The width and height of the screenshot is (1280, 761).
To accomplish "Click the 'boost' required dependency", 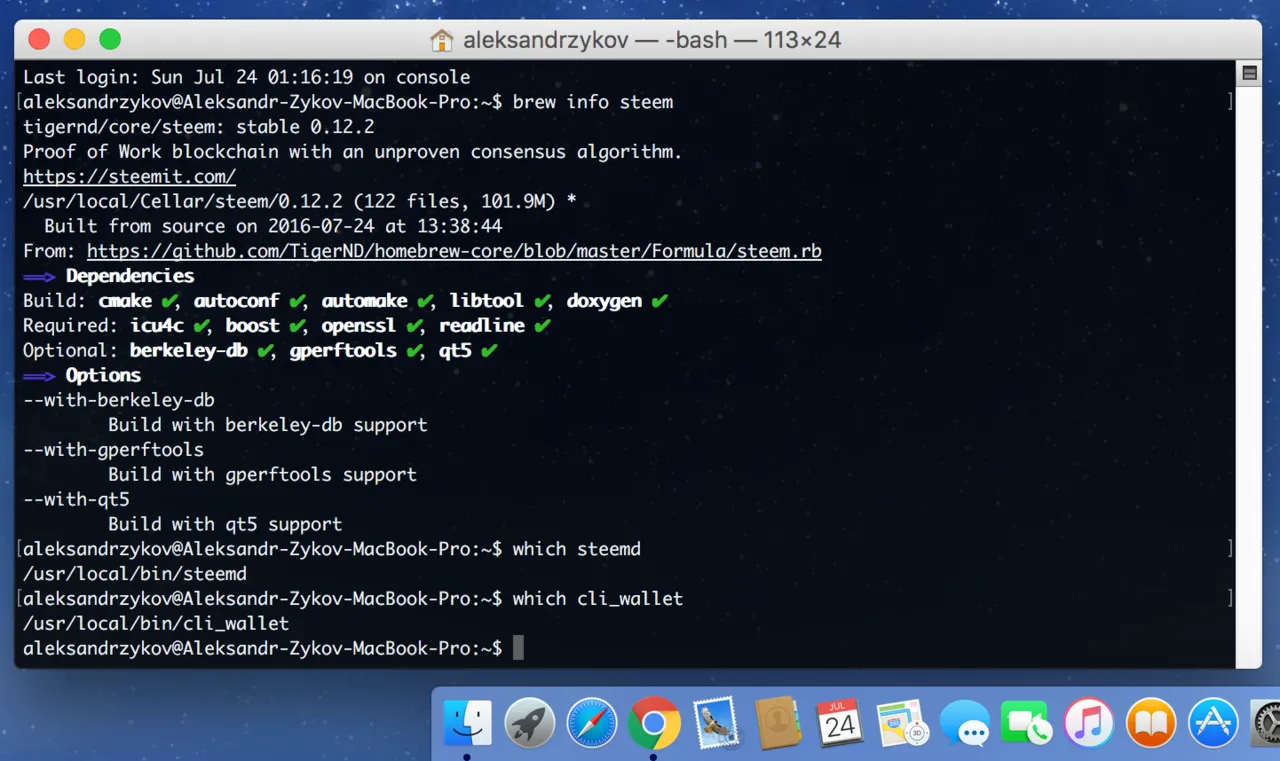I will 252,326.
